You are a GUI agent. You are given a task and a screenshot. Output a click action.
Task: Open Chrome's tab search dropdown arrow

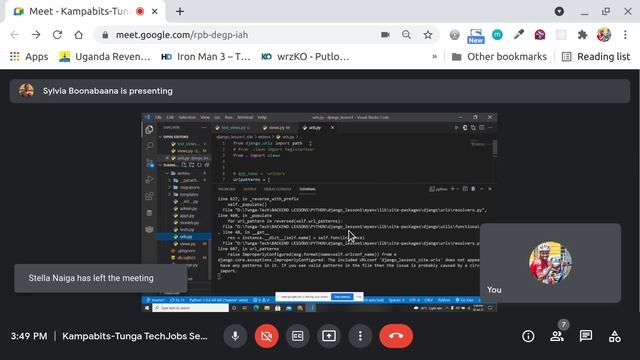pos(559,11)
